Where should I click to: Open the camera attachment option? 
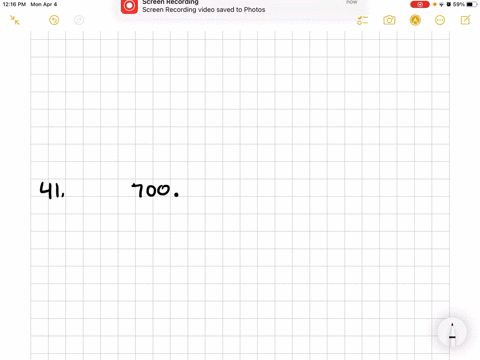(389, 20)
